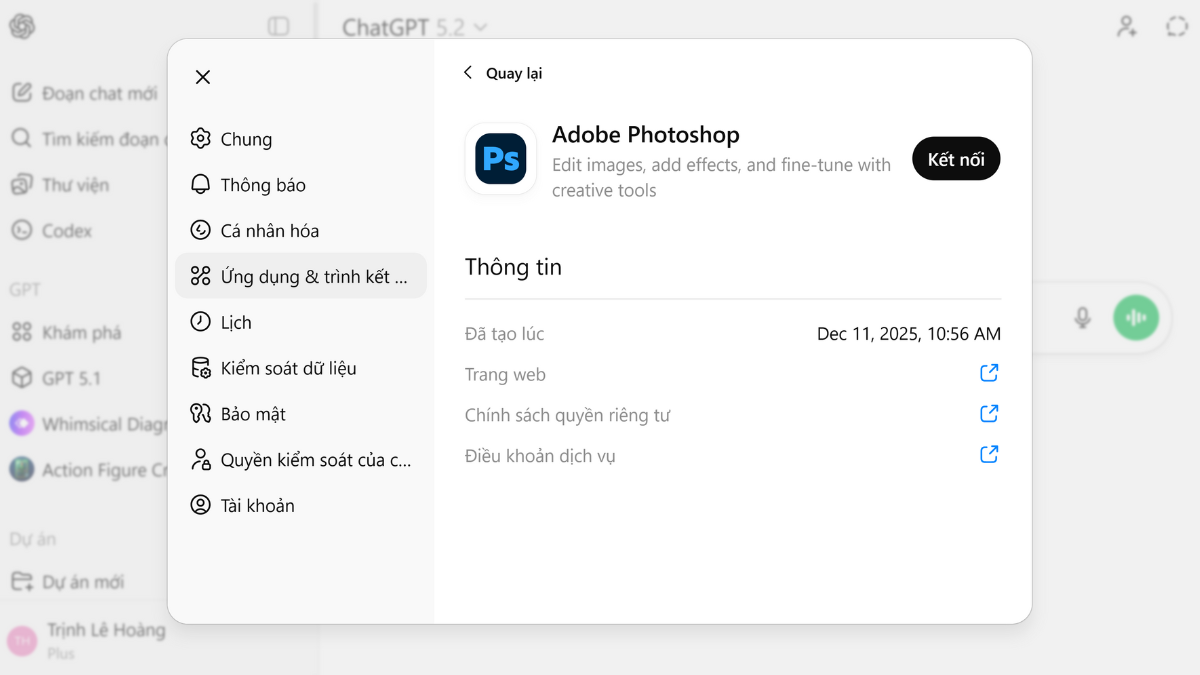Screen dimensions: 1200x675
Task: Expand the ChatGPT 5.2 model dropdown
Action: pos(414,27)
